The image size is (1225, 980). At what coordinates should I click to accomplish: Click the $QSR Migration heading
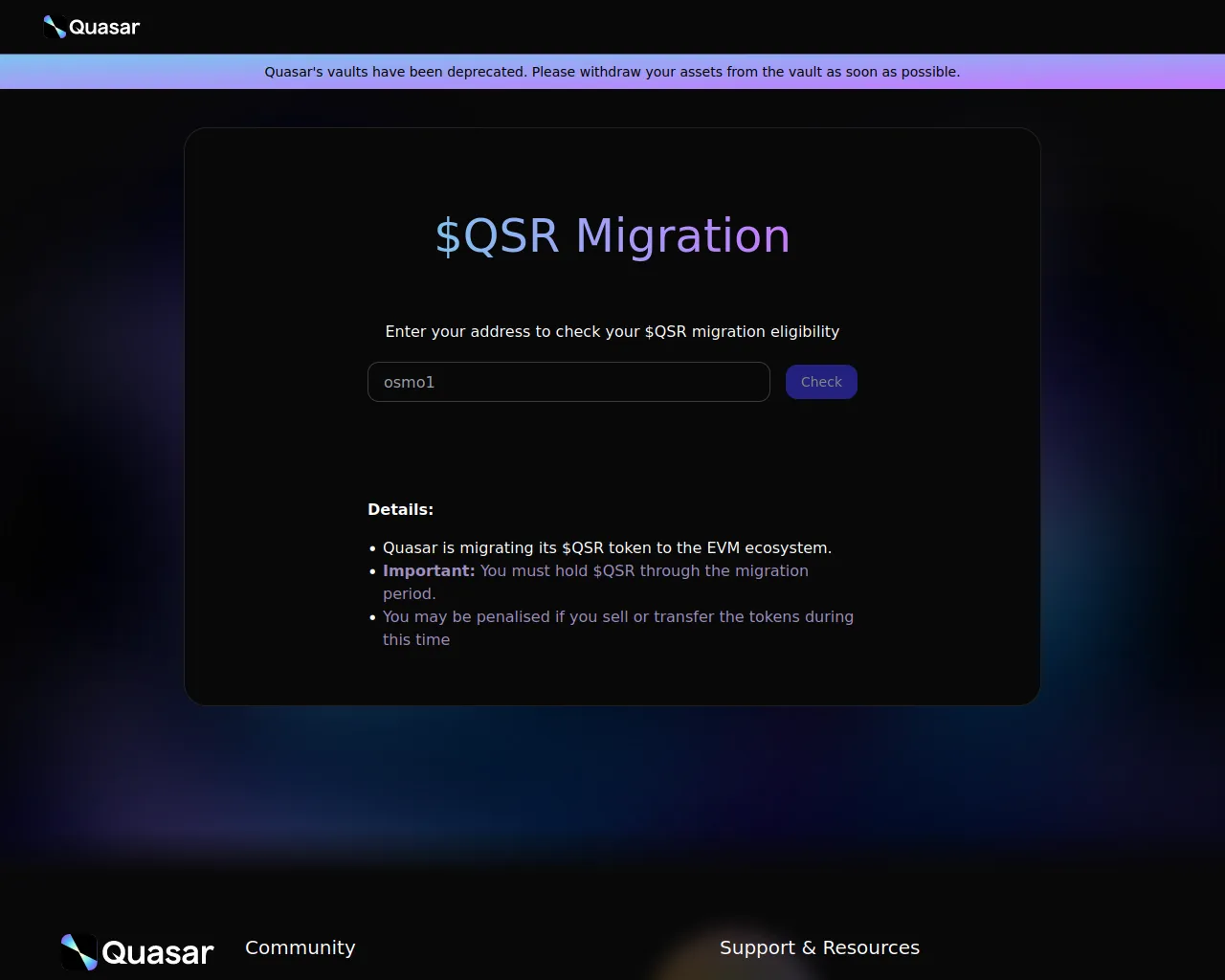pos(612,235)
